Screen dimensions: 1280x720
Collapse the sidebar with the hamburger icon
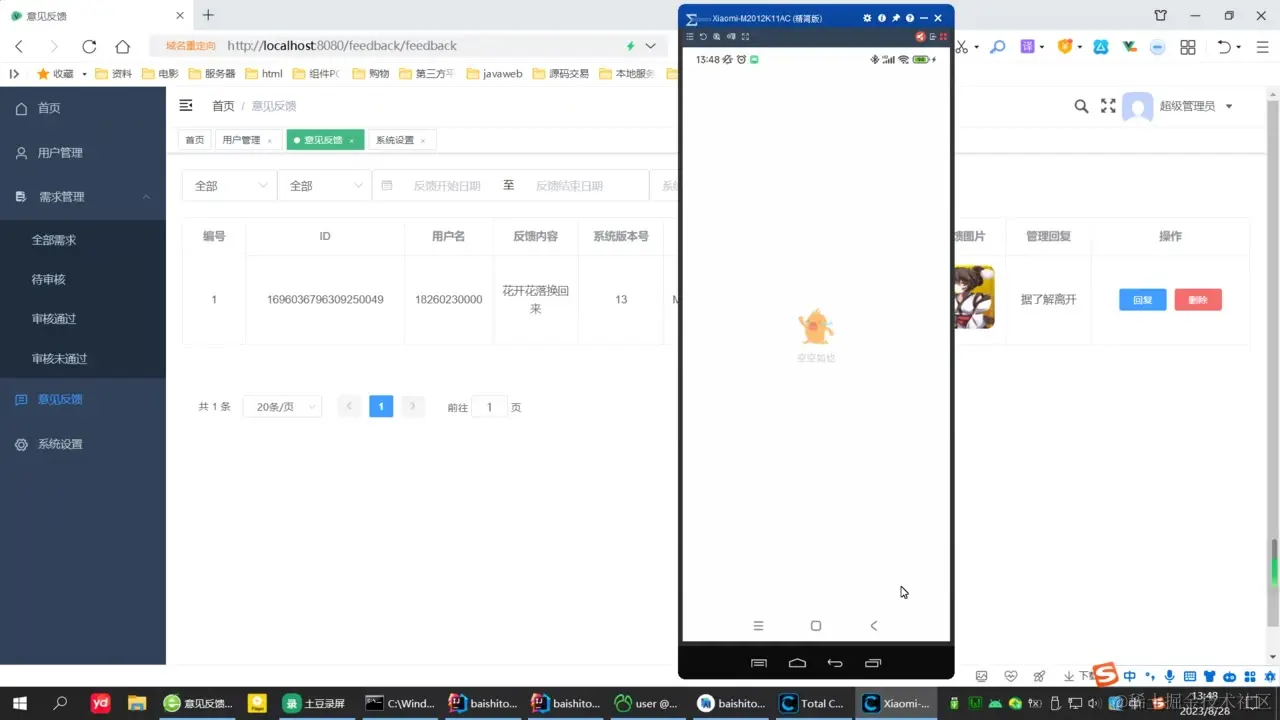tap(186, 106)
